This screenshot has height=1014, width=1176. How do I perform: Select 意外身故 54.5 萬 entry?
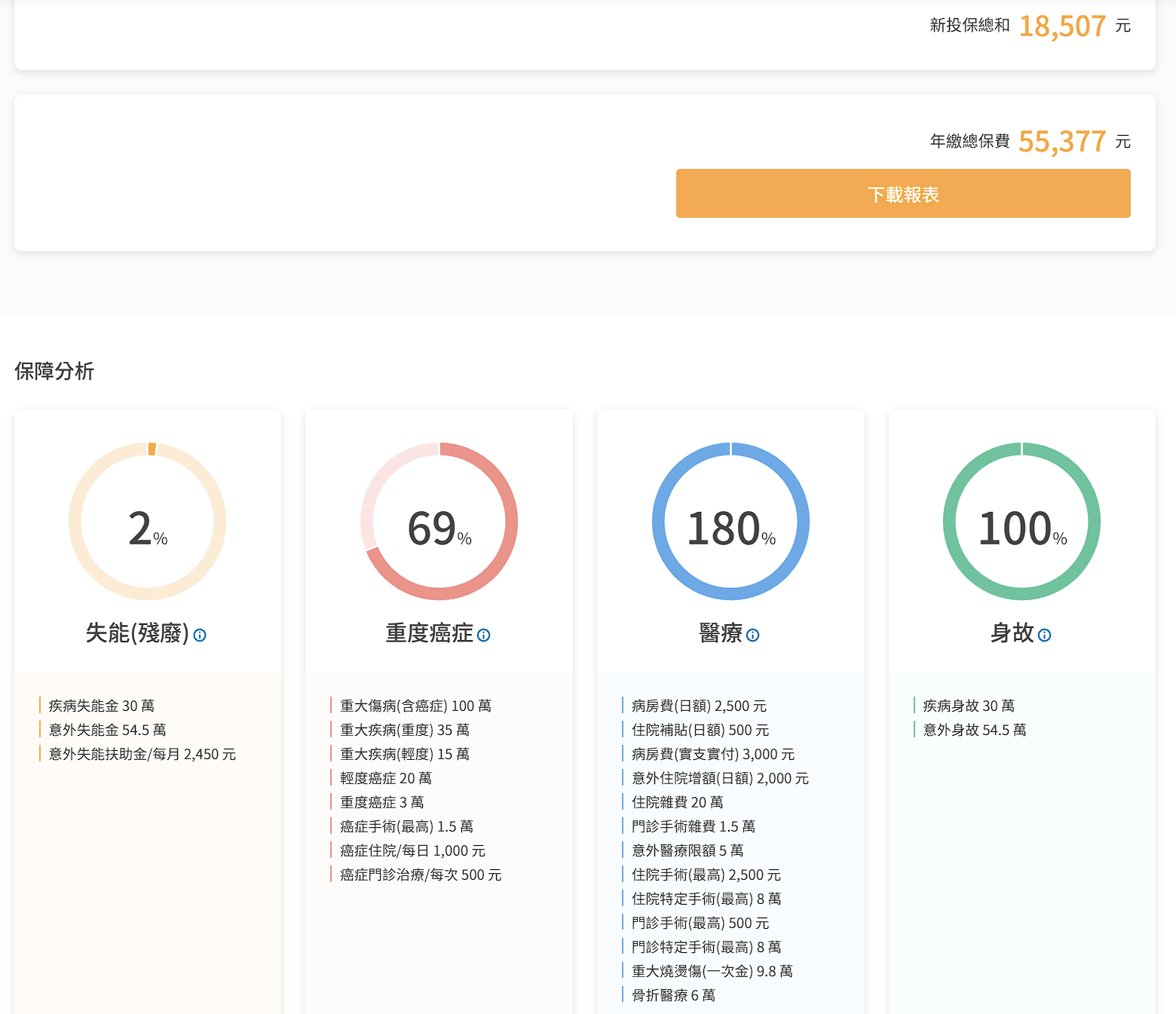[975, 730]
